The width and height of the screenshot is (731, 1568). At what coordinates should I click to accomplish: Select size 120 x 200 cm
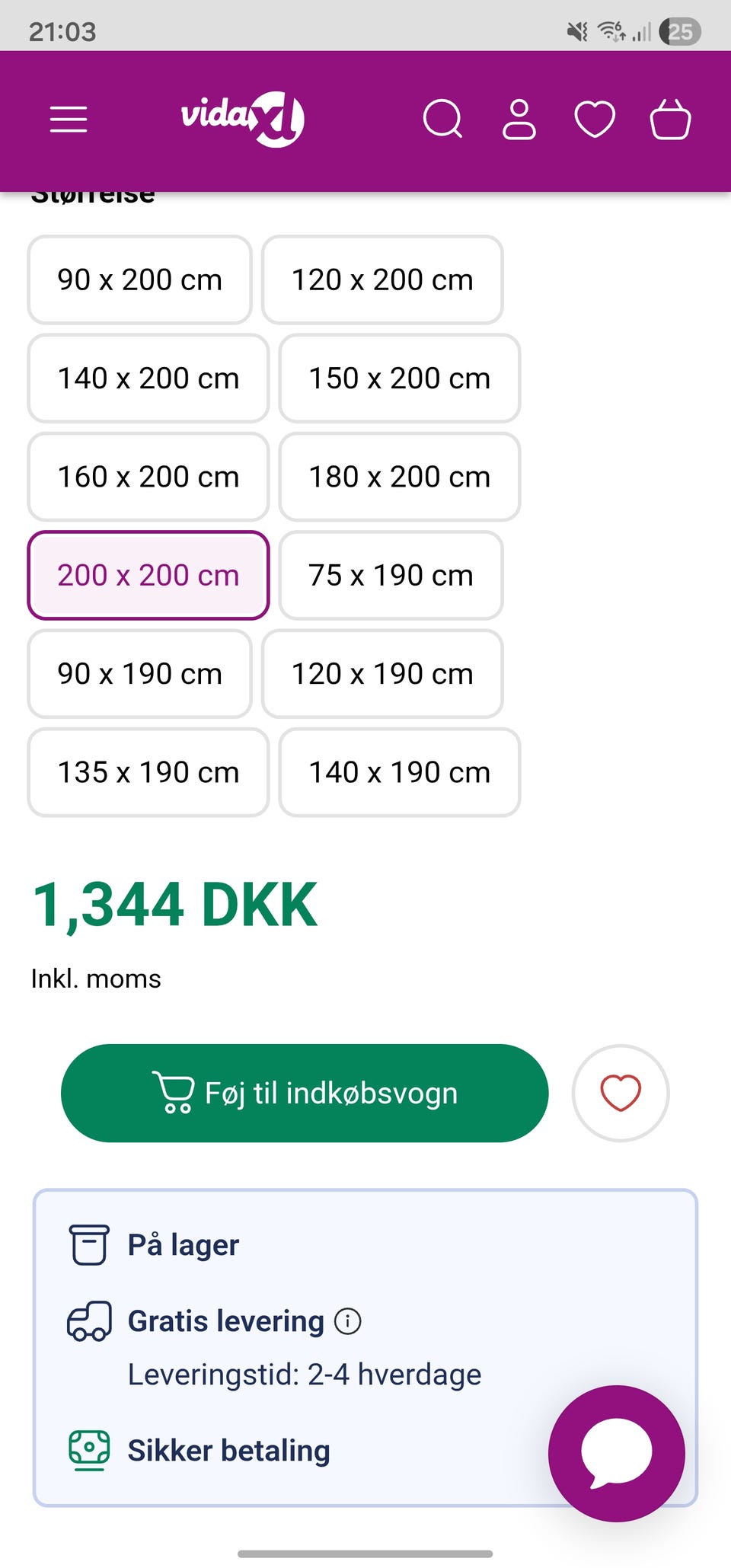coord(382,279)
